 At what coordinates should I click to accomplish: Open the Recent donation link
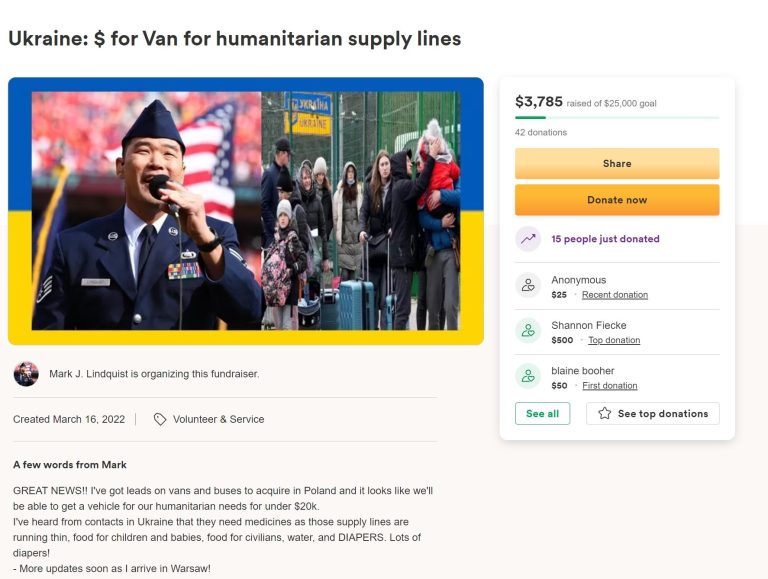[615, 295]
